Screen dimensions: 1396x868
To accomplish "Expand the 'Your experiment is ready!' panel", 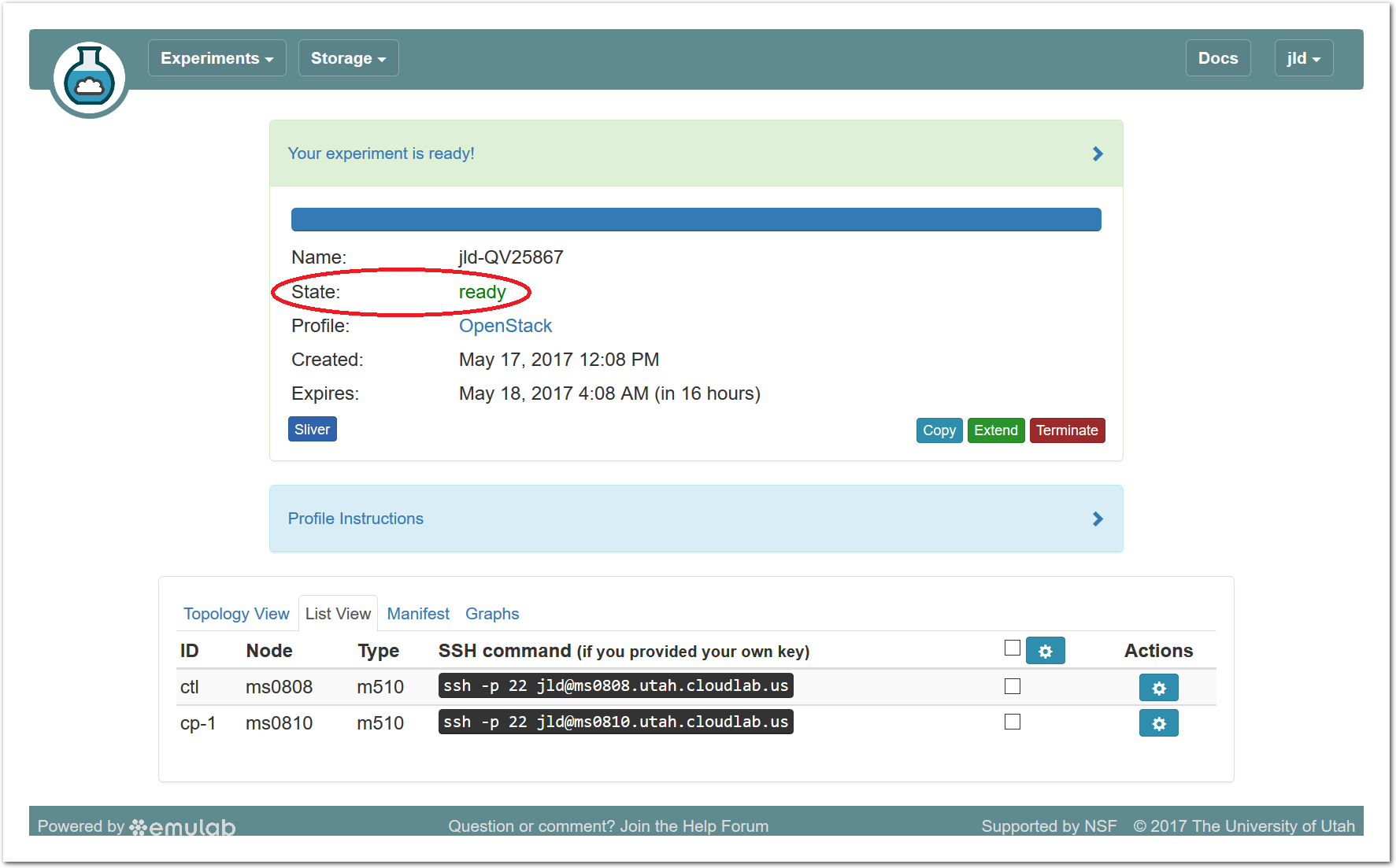I will [x=696, y=153].
